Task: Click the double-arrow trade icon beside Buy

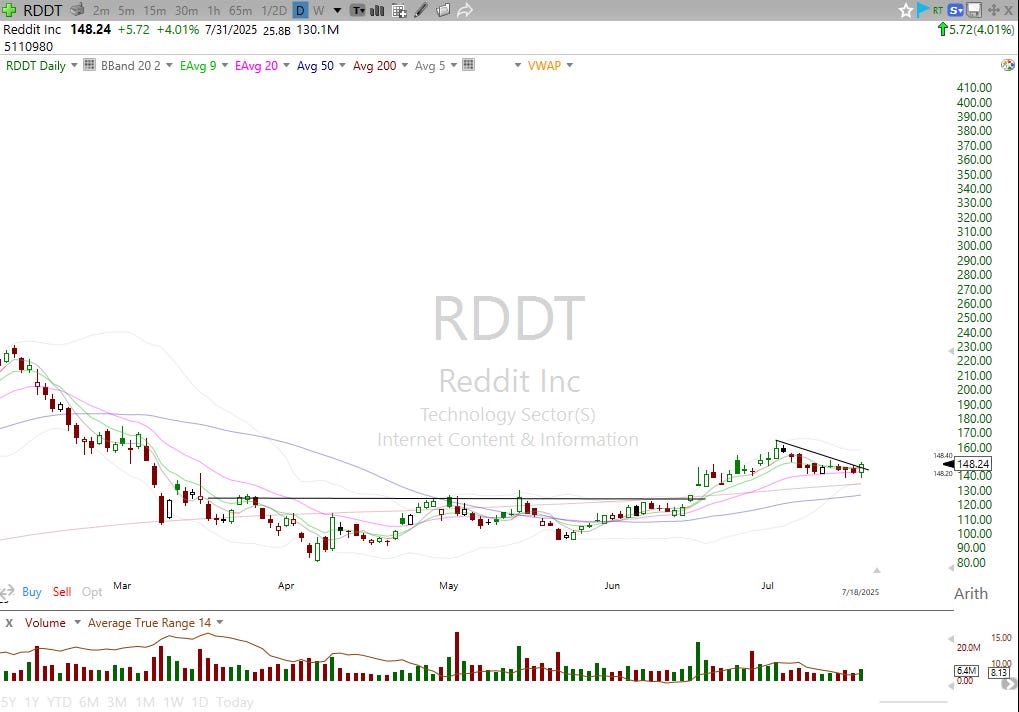Action: click(x=7, y=592)
